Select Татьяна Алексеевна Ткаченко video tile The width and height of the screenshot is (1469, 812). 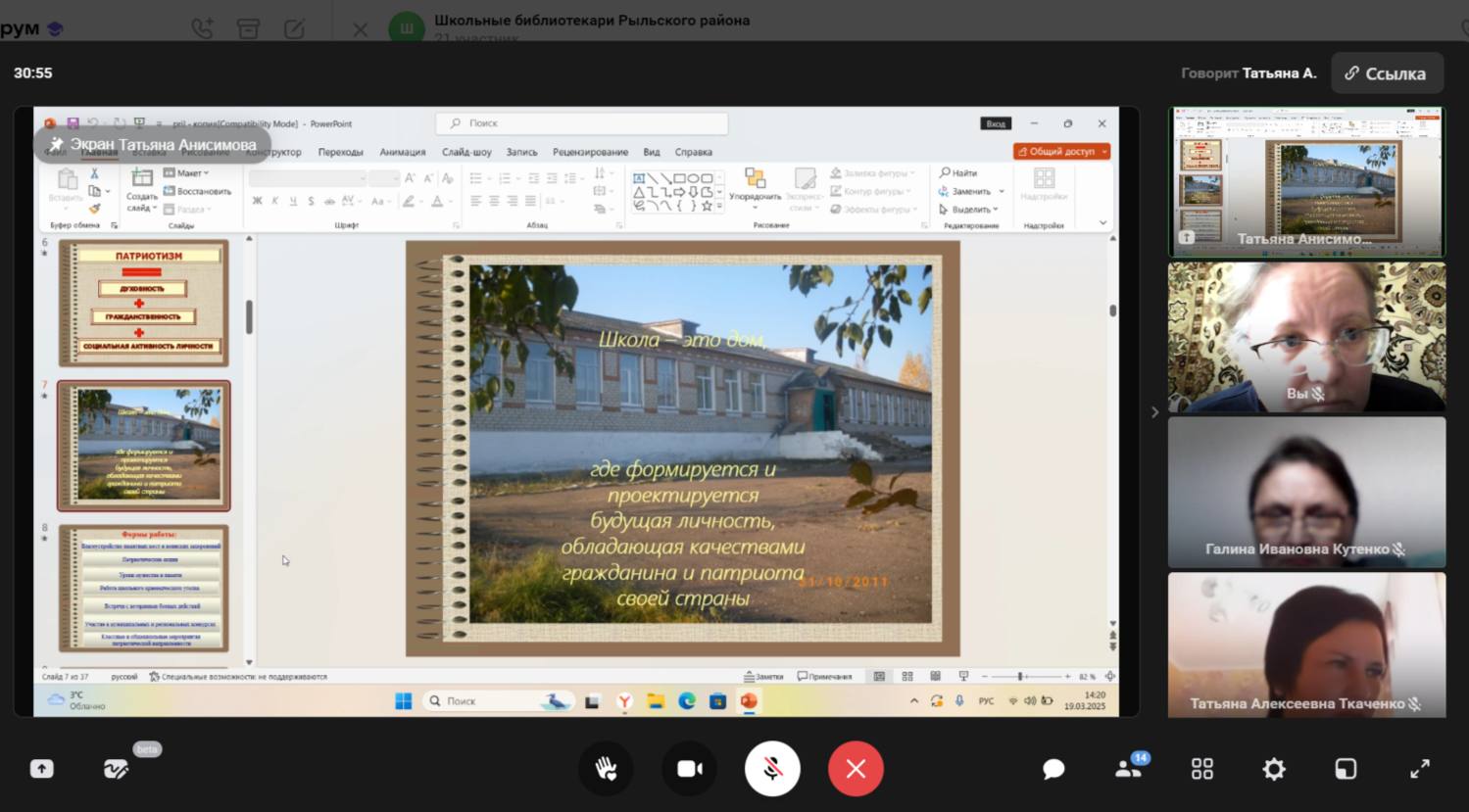coord(1306,645)
